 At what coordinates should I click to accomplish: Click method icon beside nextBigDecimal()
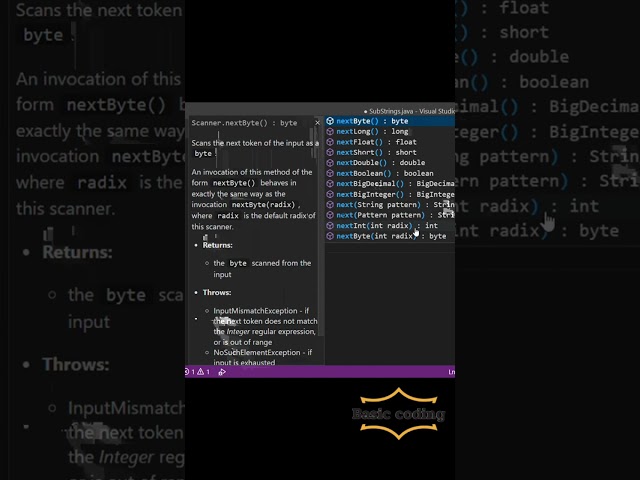330,184
